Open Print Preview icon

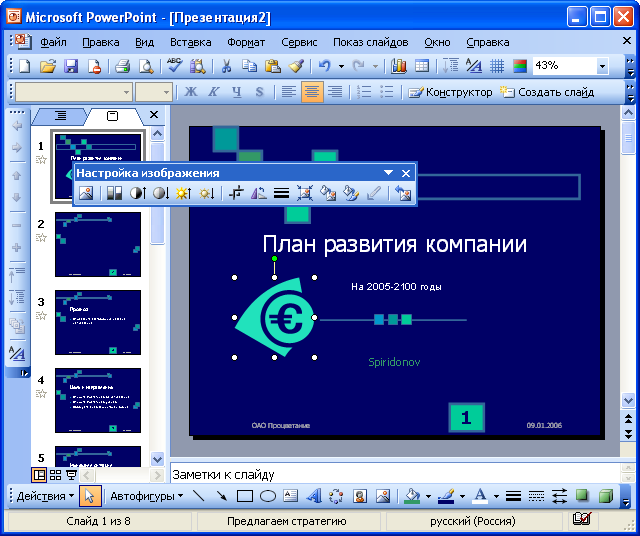coord(146,66)
